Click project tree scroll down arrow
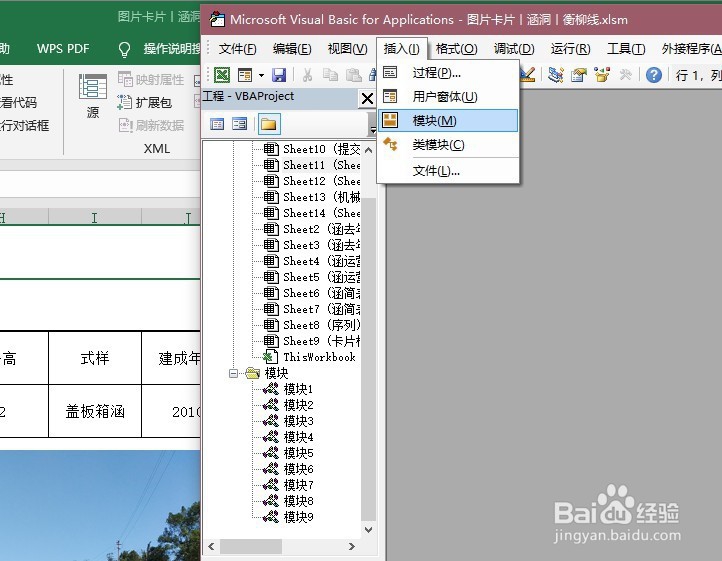The width and height of the screenshot is (722, 561). point(368,530)
